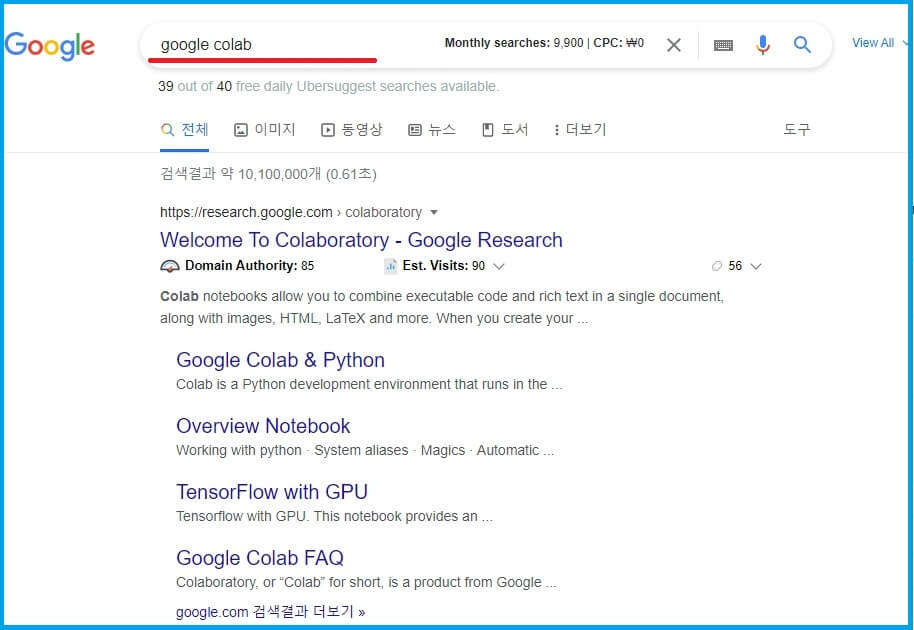The height and width of the screenshot is (630, 914).
Task: Open the TensorFlow with GPU link
Action: (272, 492)
